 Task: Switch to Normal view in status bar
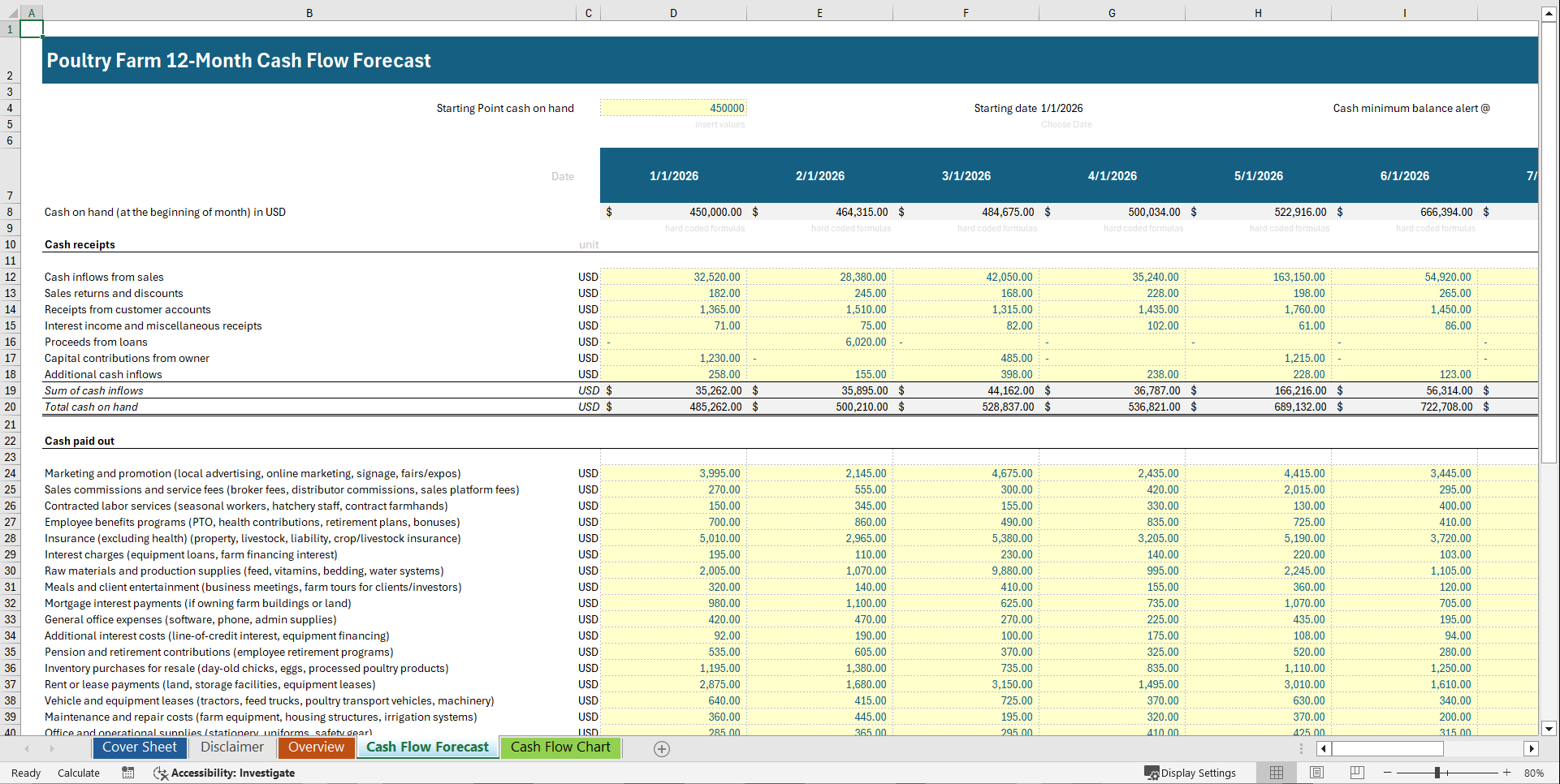pyautogui.click(x=1276, y=773)
